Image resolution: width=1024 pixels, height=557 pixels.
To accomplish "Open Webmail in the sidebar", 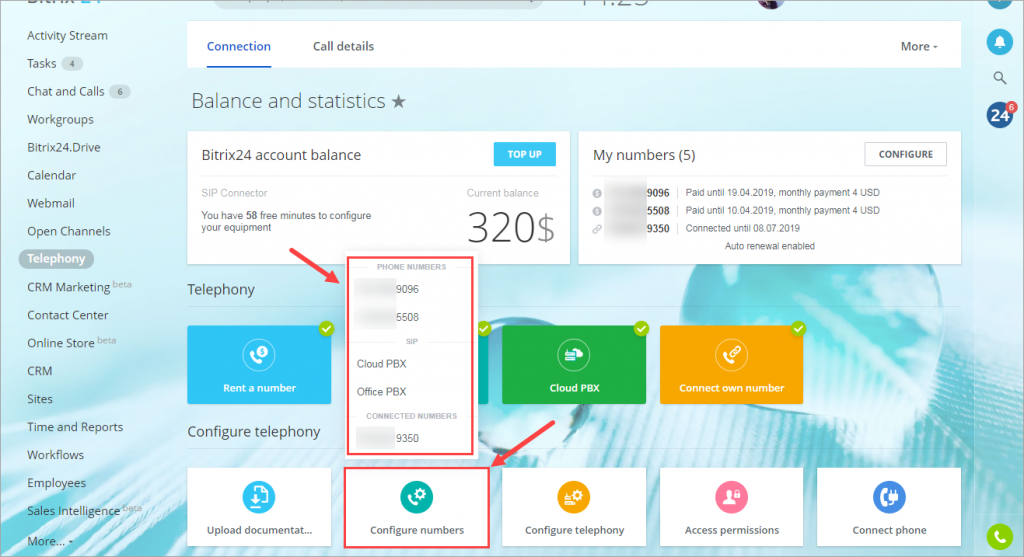I will pyautogui.click(x=50, y=203).
